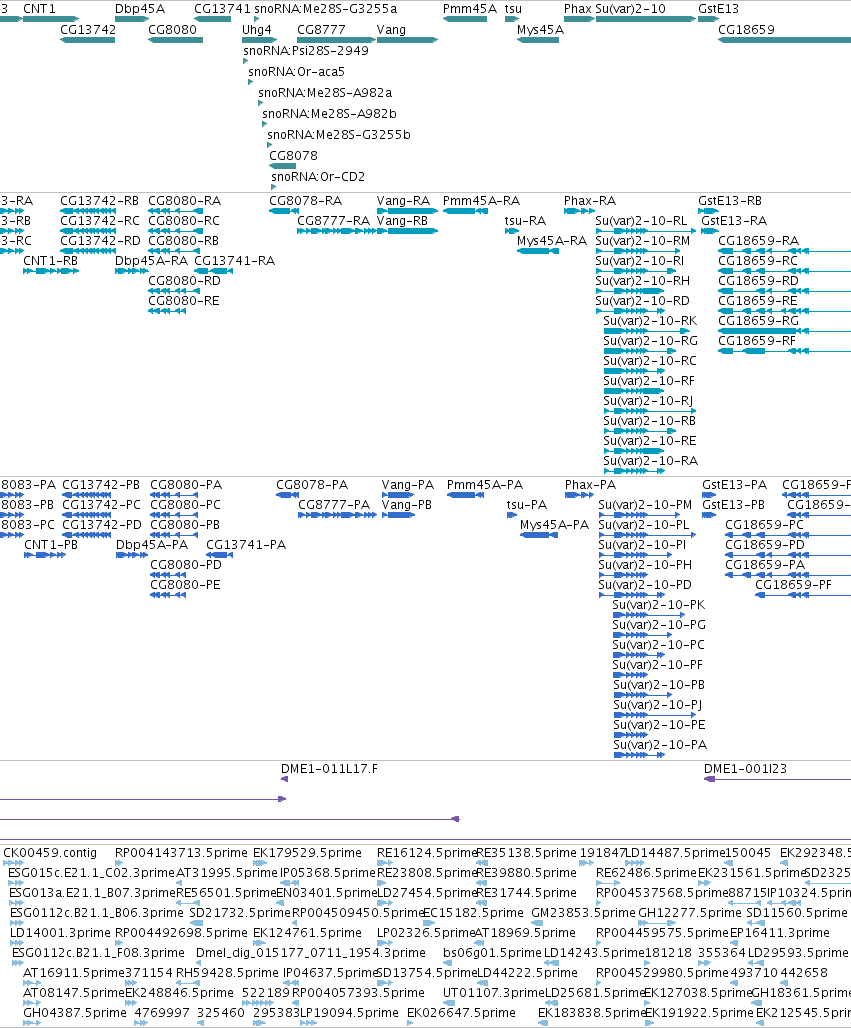Select the CNT1-PB protein label
The width and height of the screenshot is (851, 1028).
[51, 544]
